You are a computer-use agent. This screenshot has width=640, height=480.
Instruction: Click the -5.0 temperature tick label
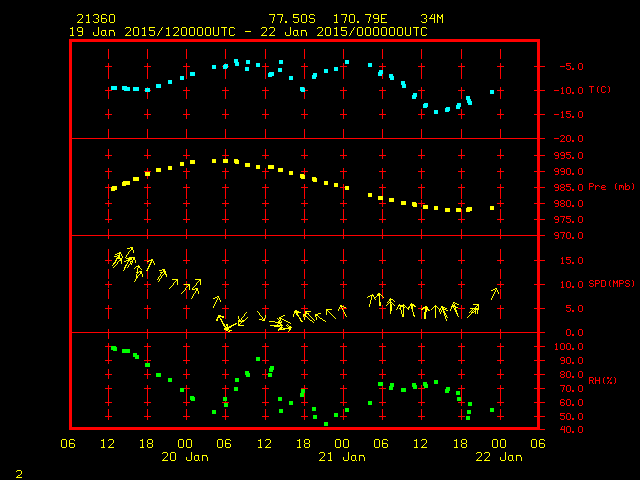click(571, 67)
